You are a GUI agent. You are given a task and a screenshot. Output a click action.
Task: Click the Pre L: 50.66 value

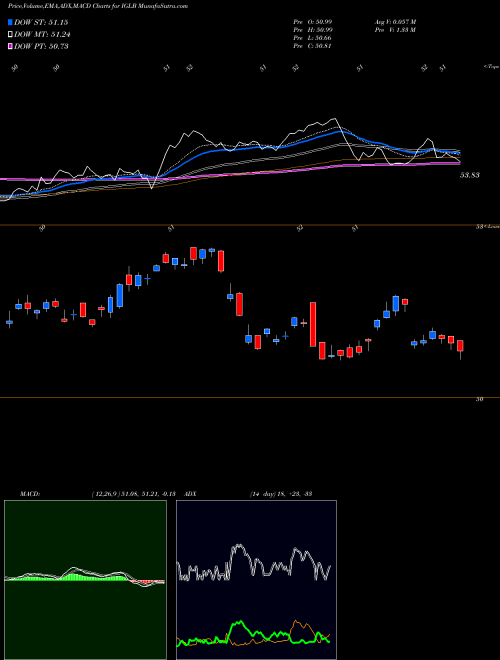click(313, 38)
